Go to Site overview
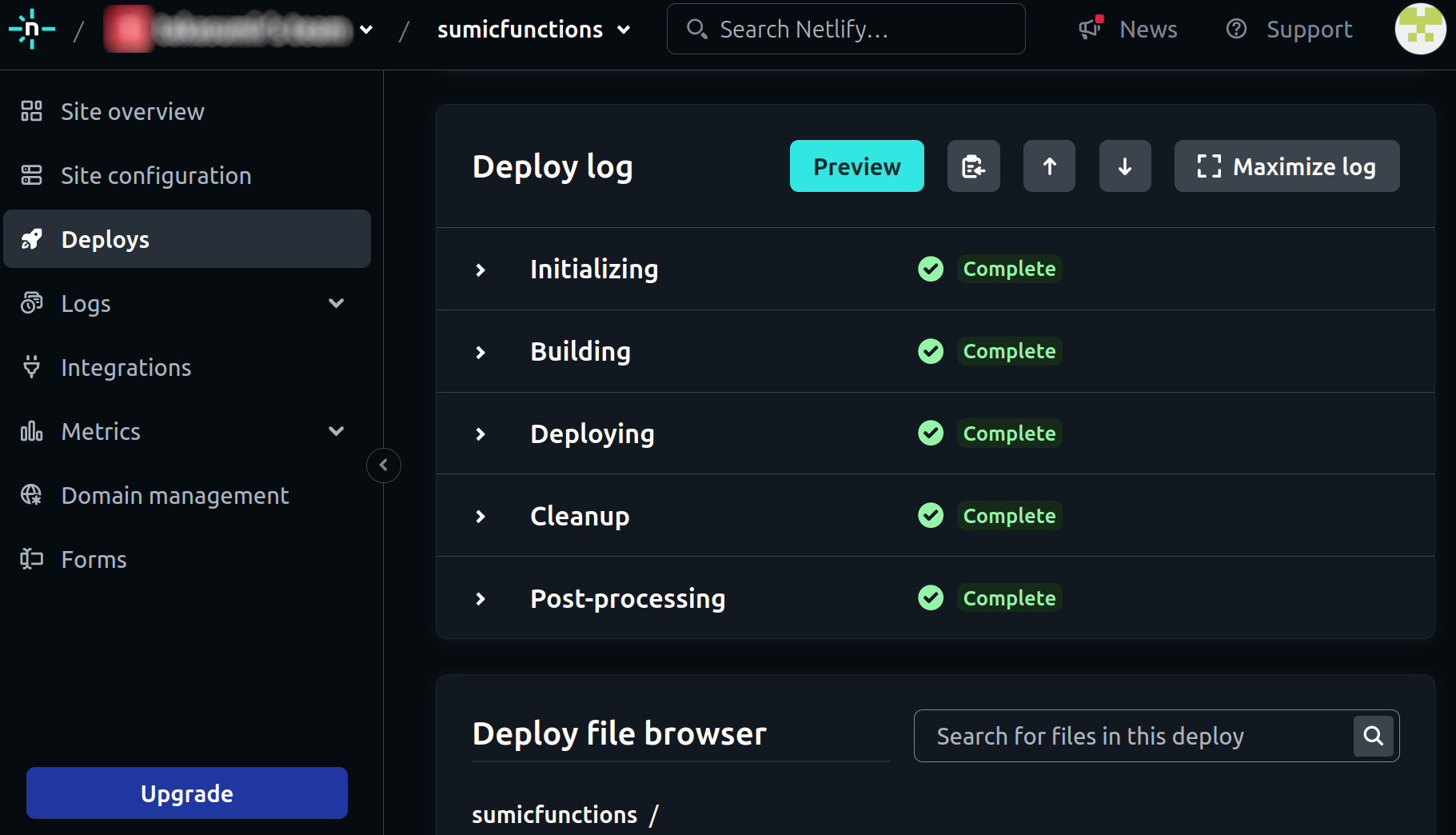 pyautogui.click(x=187, y=111)
